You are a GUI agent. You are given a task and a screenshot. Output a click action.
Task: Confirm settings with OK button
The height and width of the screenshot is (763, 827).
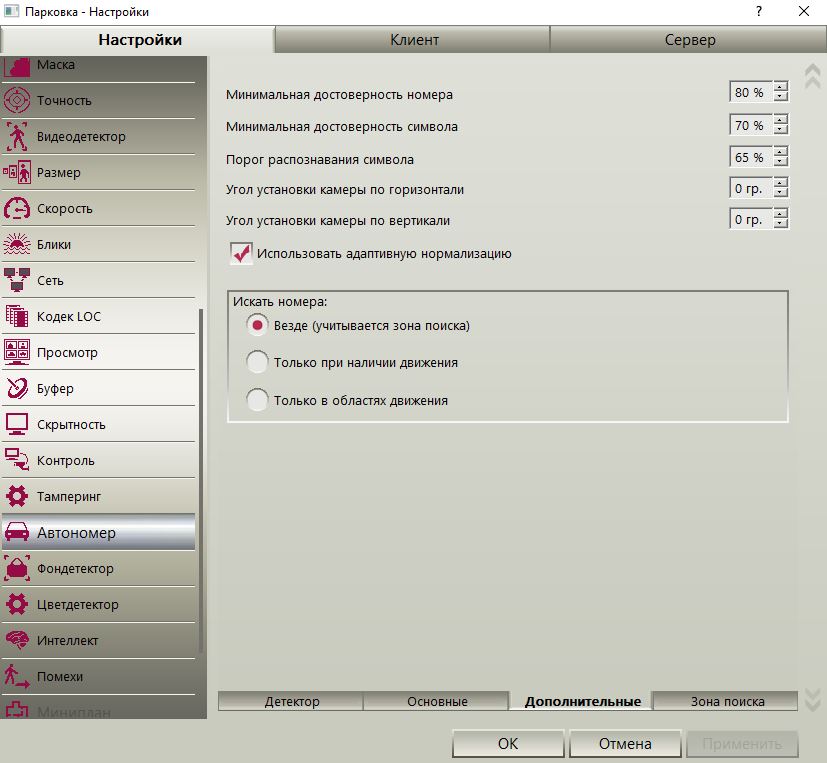pyautogui.click(x=508, y=743)
